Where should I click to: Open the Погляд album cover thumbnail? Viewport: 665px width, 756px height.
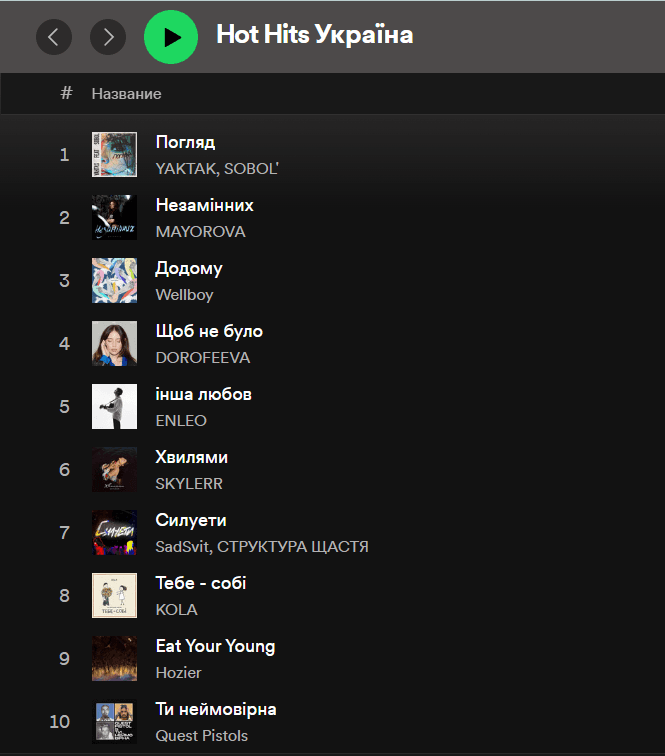click(114, 155)
